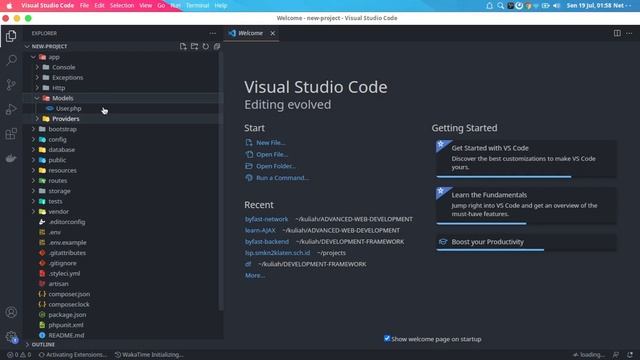640x360 pixels.
Task: Open macOS Spotlight search icon
Action: [500, 6]
